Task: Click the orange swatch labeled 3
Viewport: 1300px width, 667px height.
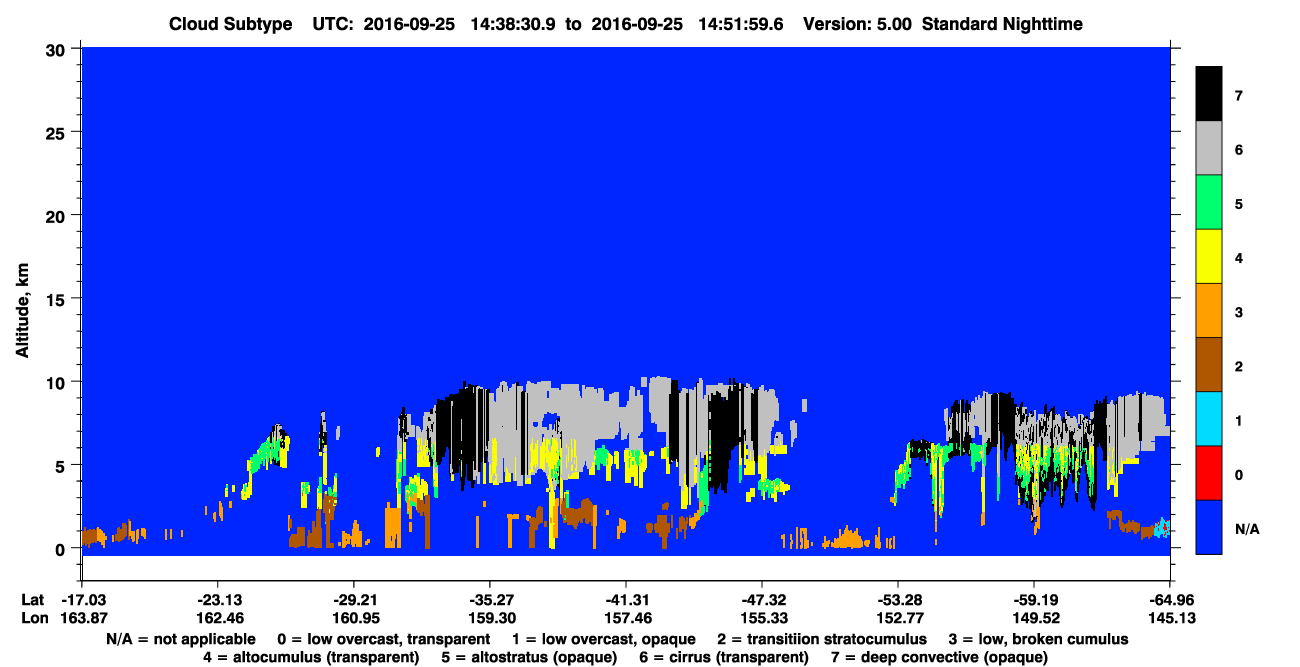Action: pyautogui.click(x=1209, y=311)
